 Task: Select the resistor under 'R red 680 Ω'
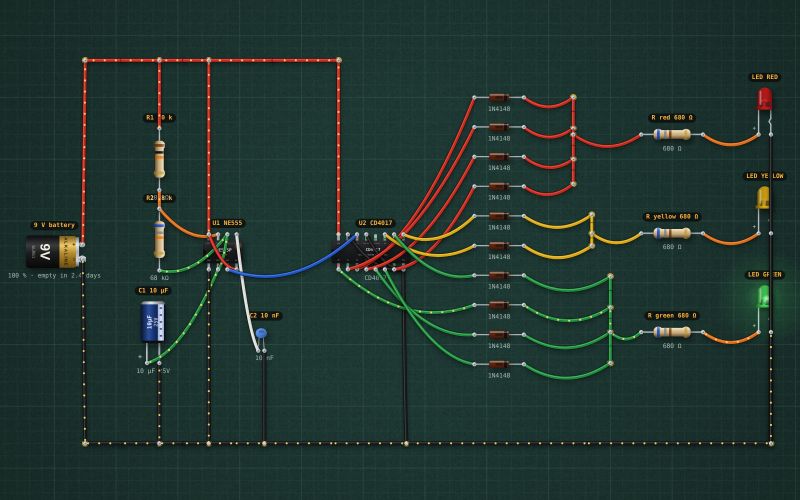(672, 135)
